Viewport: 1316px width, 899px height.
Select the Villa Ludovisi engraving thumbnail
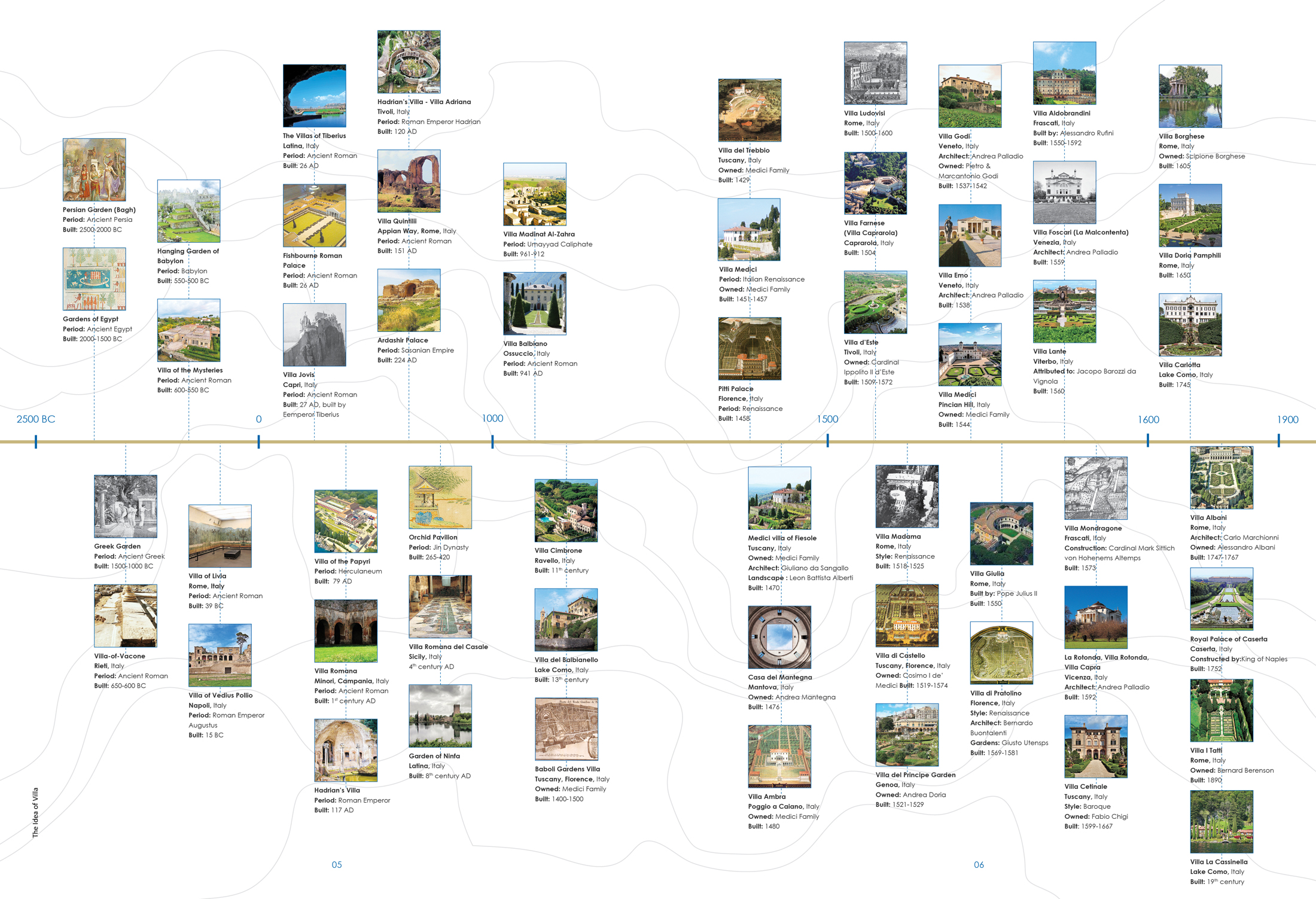click(x=875, y=73)
